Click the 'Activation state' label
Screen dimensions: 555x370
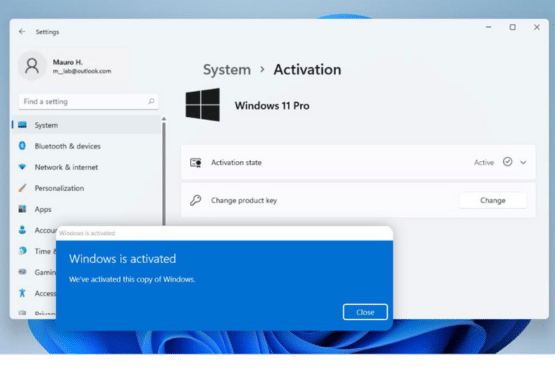click(x=236, y=163)
